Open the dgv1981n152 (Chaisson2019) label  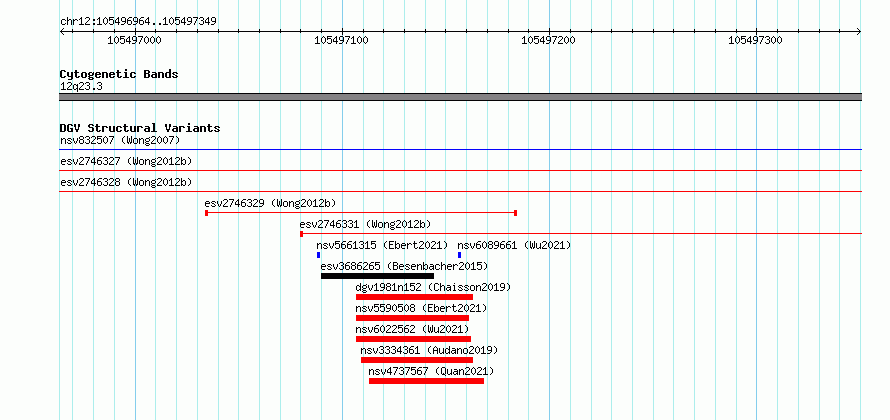433,287
